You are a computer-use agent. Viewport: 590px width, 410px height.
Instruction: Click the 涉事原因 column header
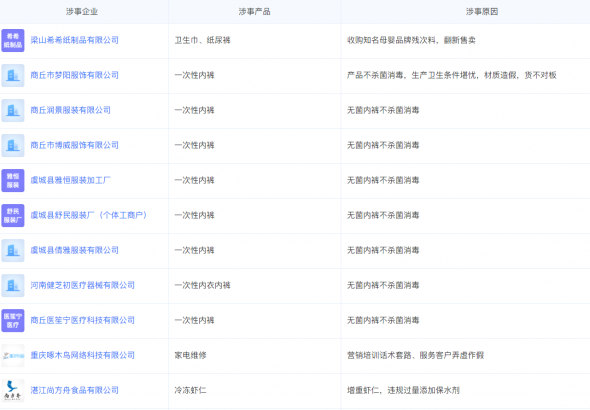pos(482,12)
